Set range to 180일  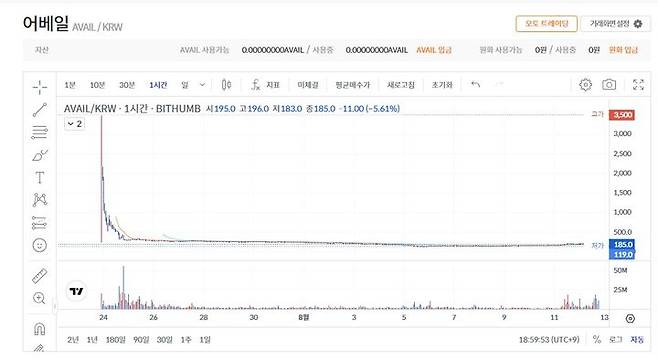(x=116, y=340)
